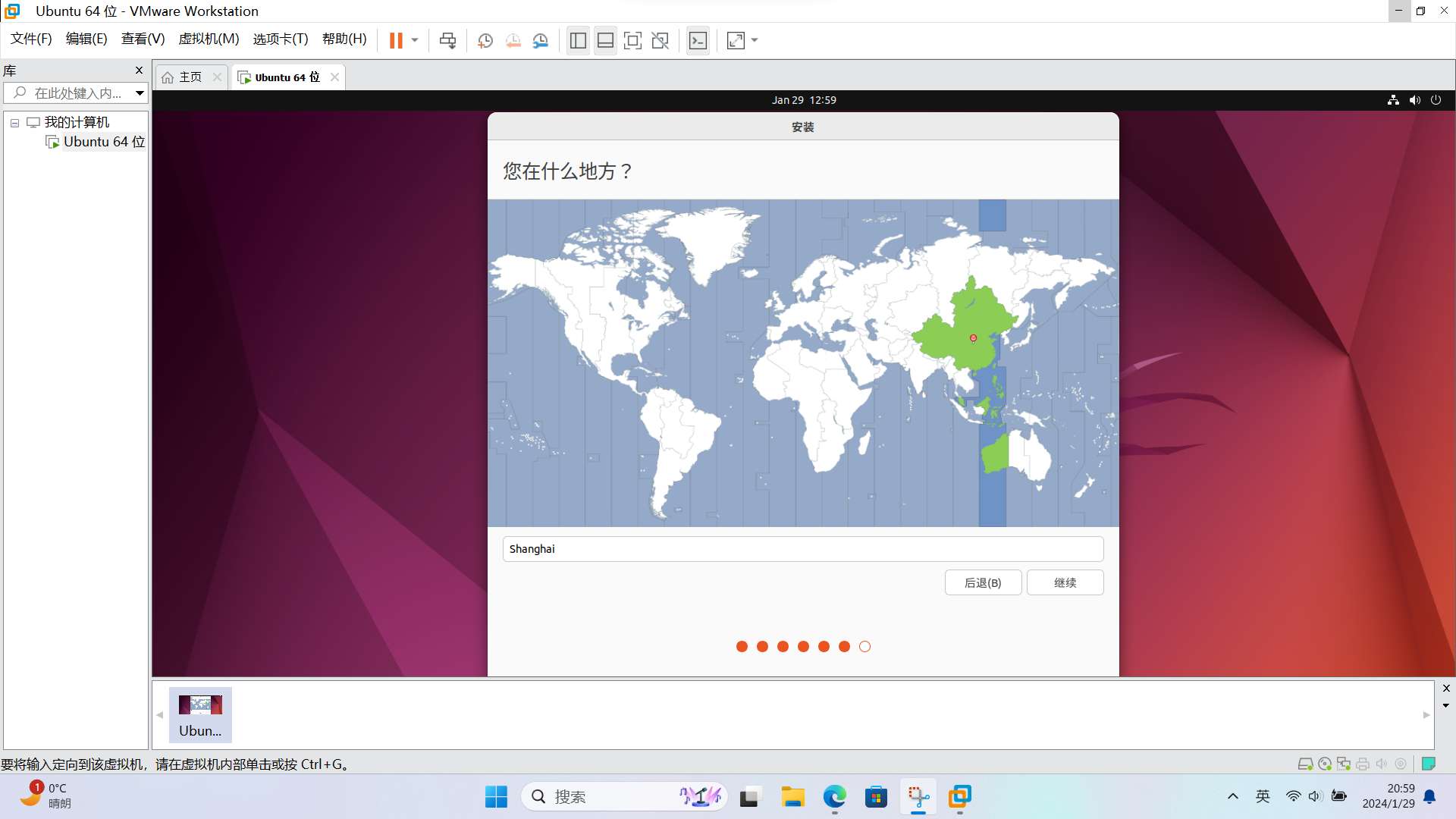Open the 编辑(E) menu
Viewport: 1456px width, 819px height.
tap(86, 39)
